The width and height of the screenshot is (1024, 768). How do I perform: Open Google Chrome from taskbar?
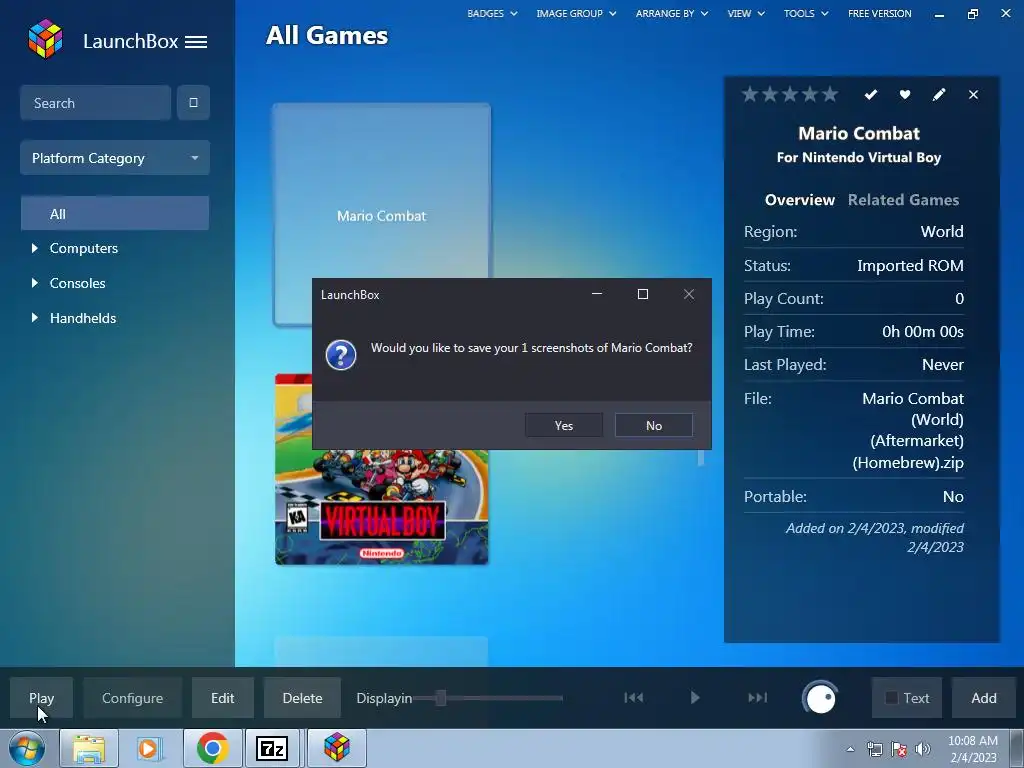point(212,748)
